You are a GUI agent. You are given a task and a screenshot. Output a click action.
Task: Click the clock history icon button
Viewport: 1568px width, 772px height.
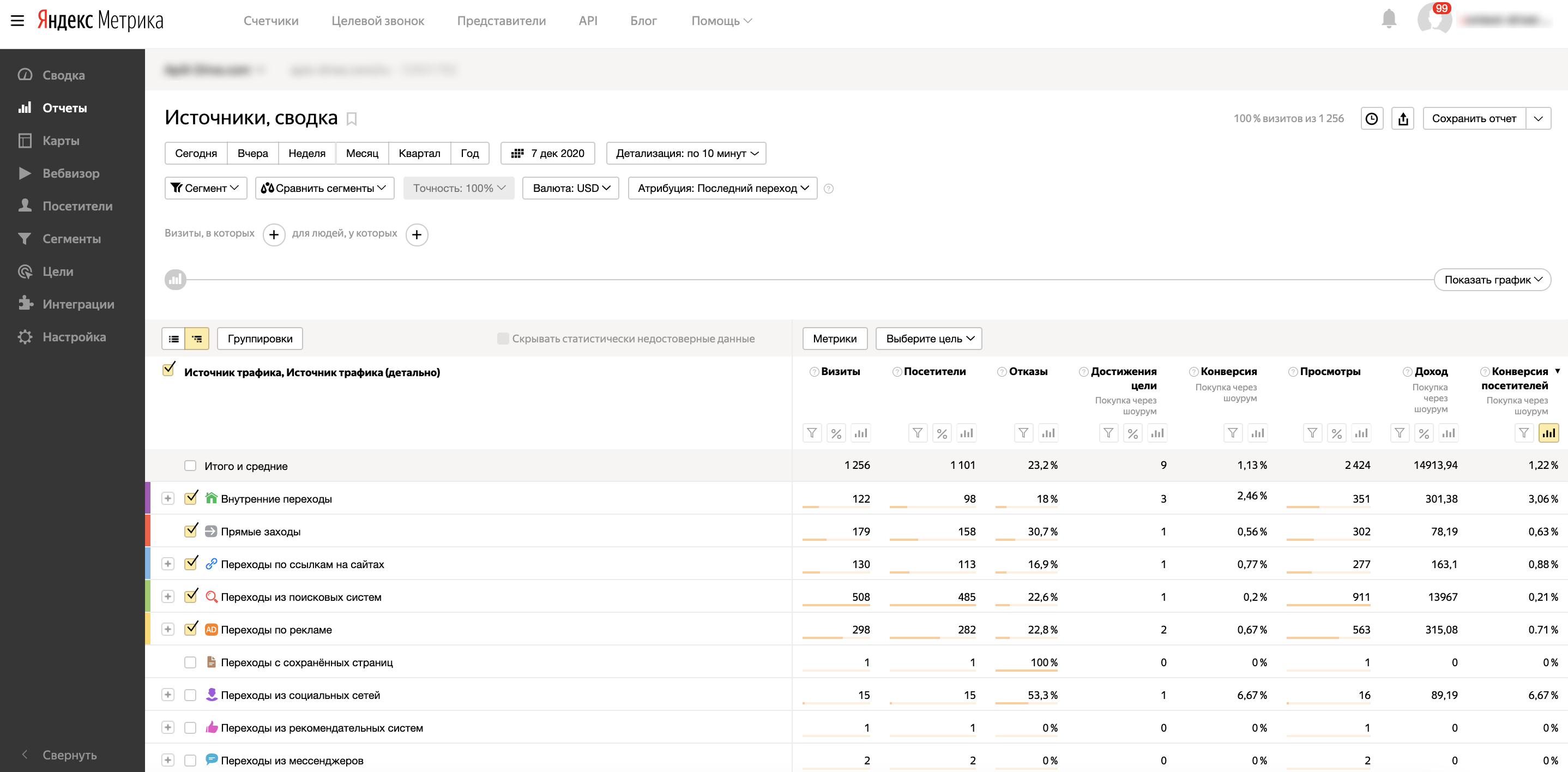pos(1371,119)
